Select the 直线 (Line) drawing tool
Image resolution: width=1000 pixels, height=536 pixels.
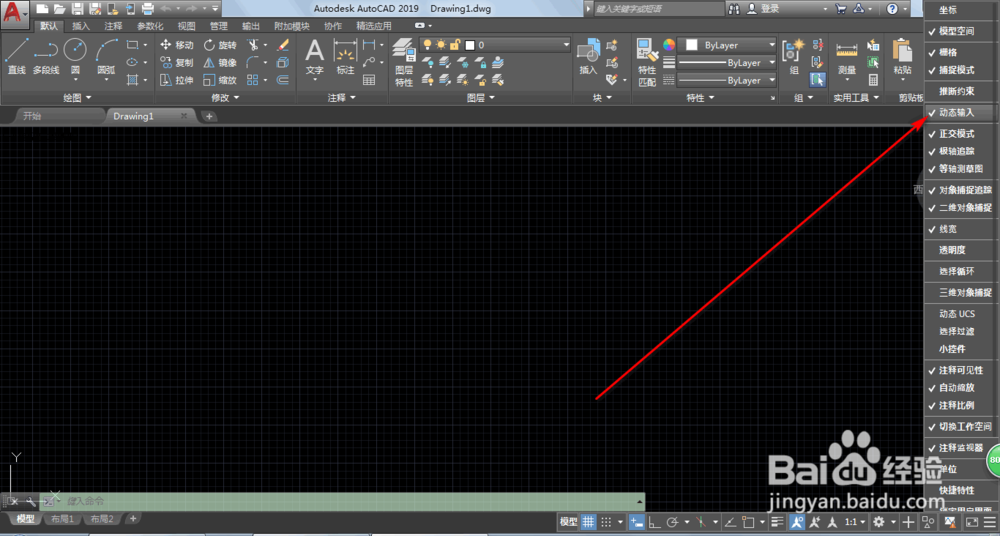(17, 56)
